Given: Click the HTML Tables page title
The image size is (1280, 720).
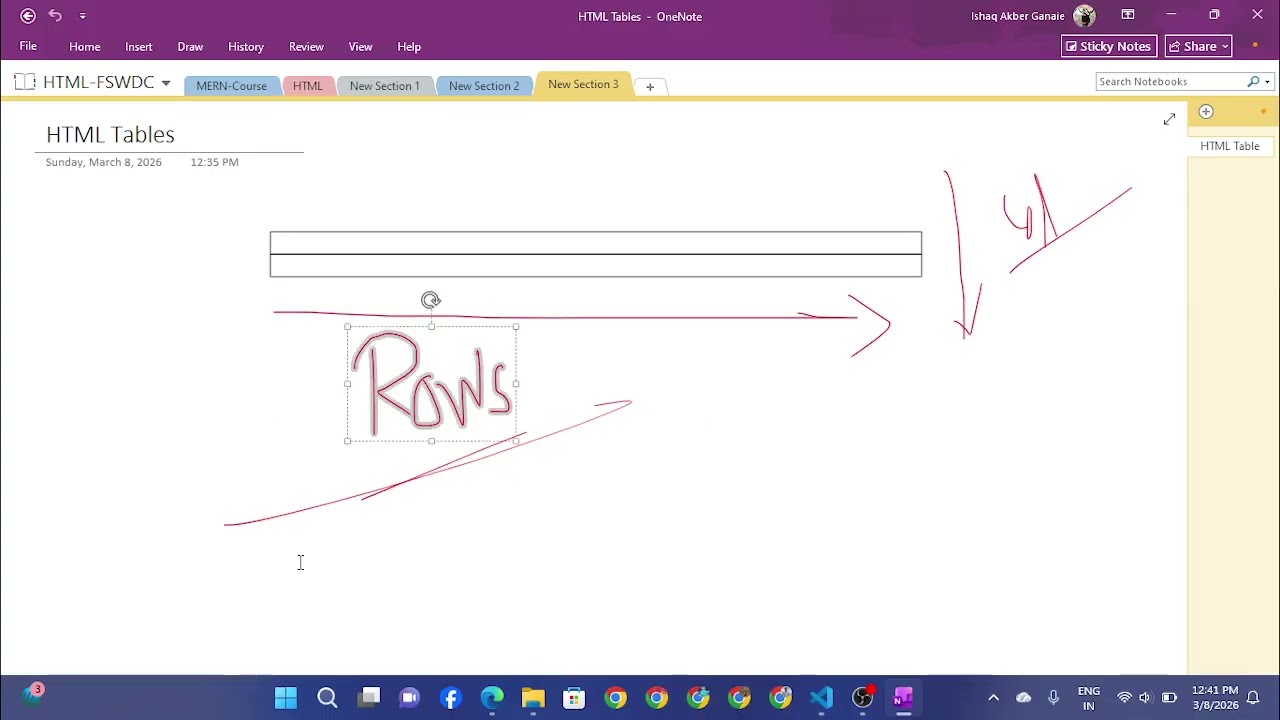Looking at the screenshot, I should [110, 135].
